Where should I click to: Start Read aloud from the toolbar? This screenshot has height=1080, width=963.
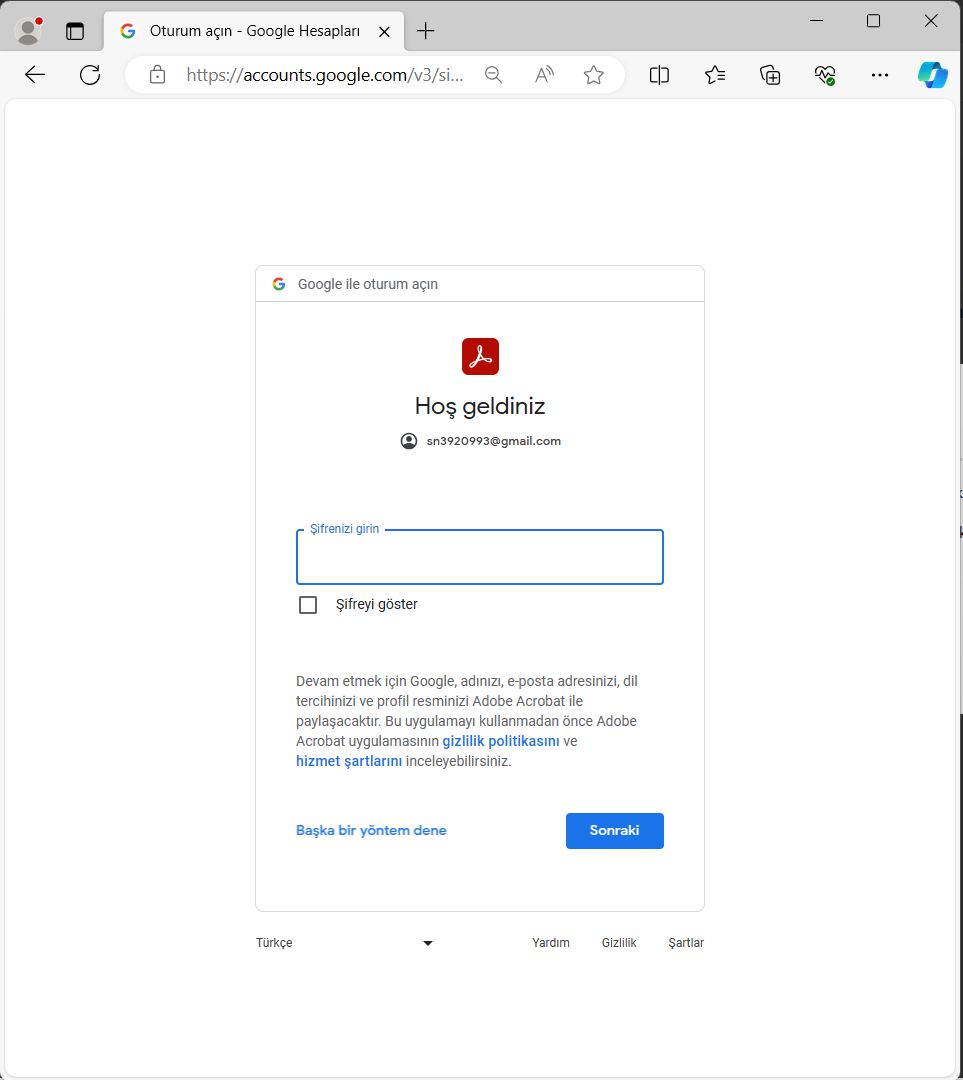(543, 74)
